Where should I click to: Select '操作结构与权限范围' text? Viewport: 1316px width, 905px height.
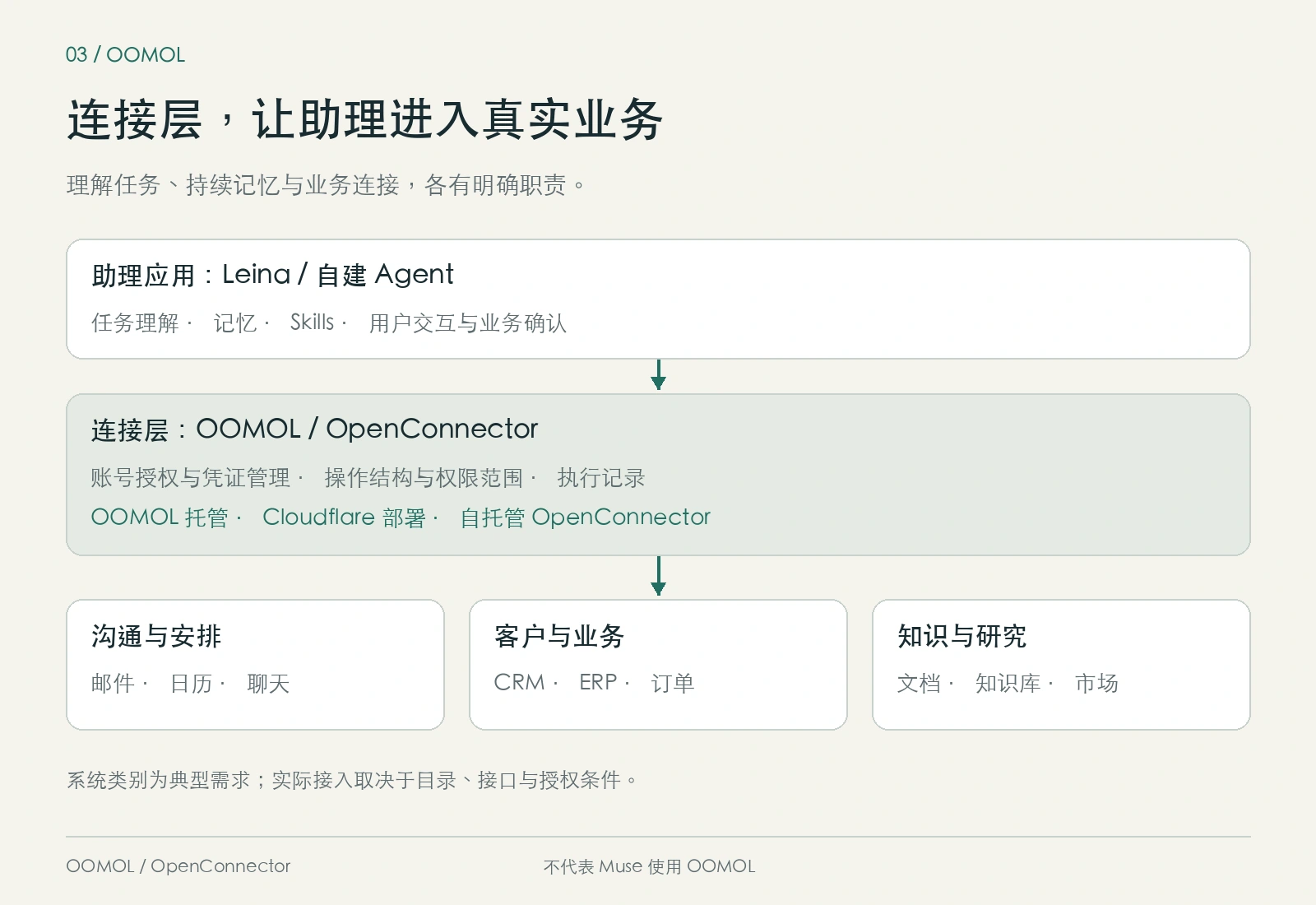[424, 477]
